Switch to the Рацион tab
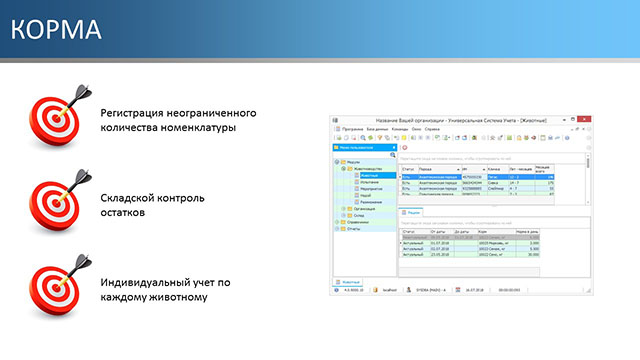Image resolution: width=640 pixels, height=360 pixels. 411,212
